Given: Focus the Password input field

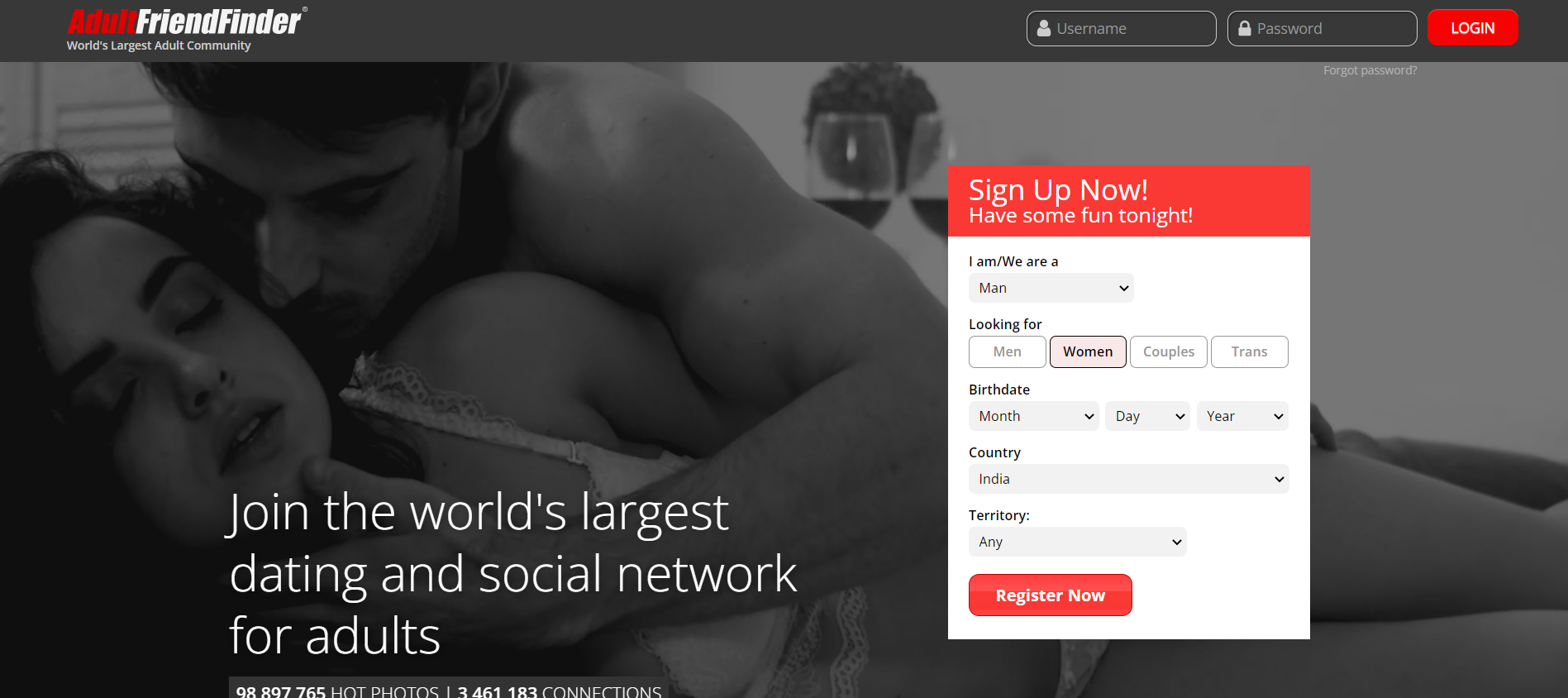Looking at the screenshot, I should [x=1322, y=28].
